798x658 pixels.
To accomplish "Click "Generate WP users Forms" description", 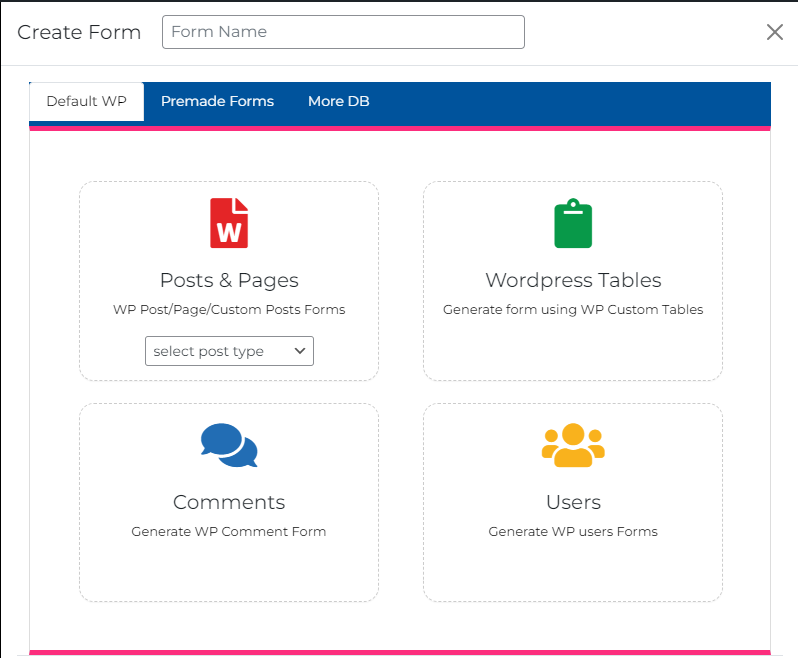I will 573,532.
